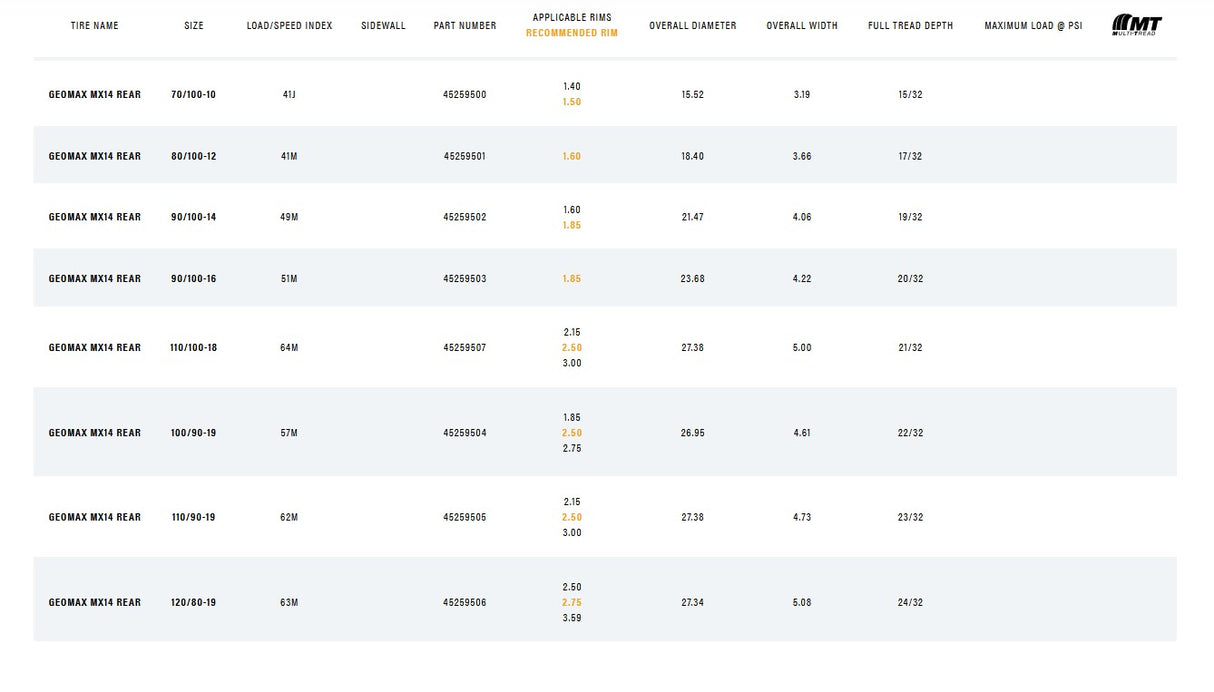Select the recommended 2.75 rim value
1214x692 pixels.
click(x=572, y=603)
